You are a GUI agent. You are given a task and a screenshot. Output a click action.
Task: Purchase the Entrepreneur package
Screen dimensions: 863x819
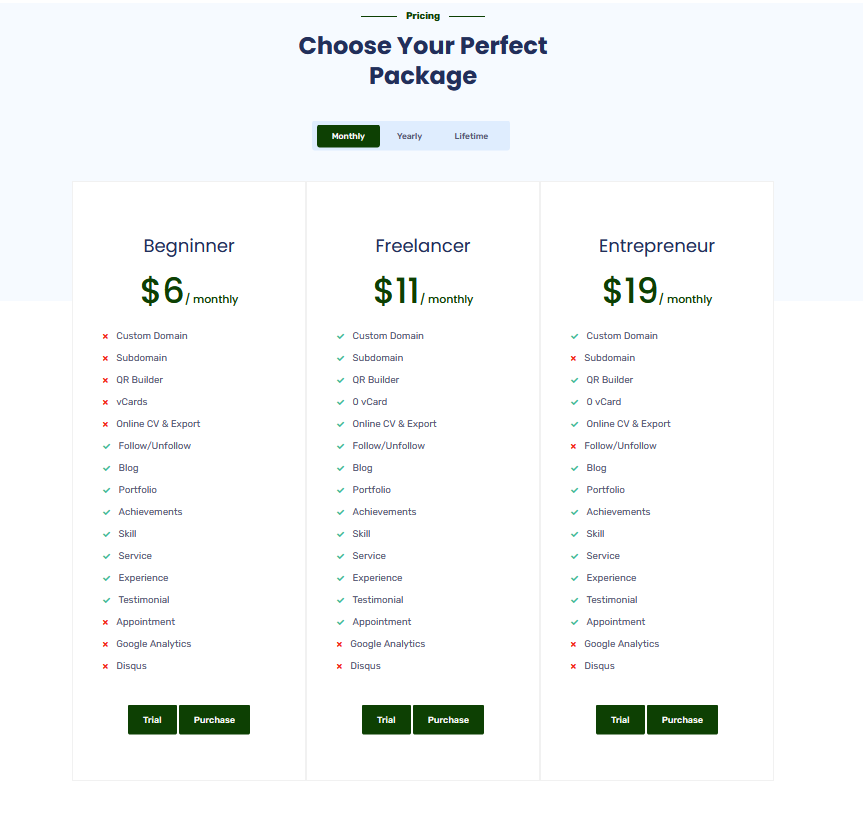click(x=682, y=720)
